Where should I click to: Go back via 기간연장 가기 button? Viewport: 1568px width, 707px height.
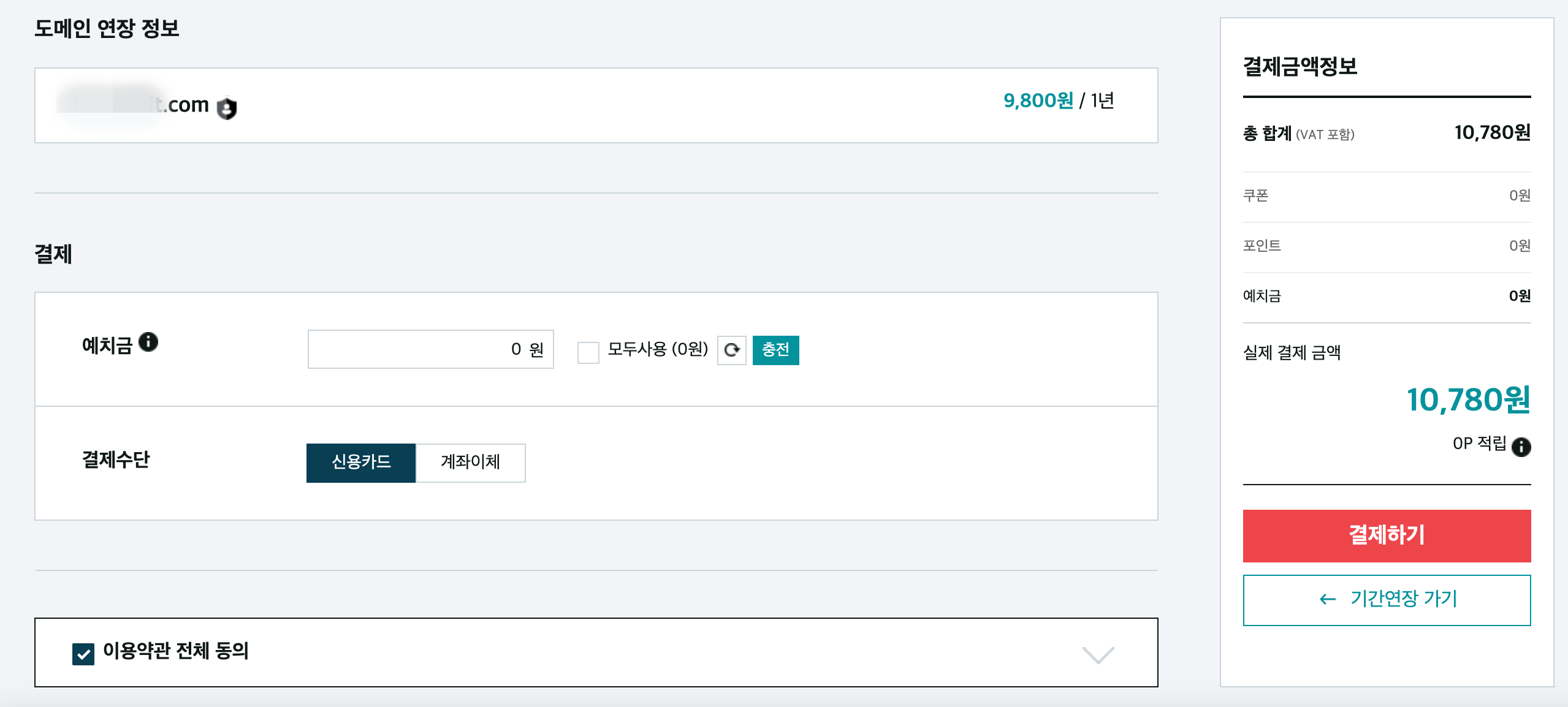[1387, 600]
